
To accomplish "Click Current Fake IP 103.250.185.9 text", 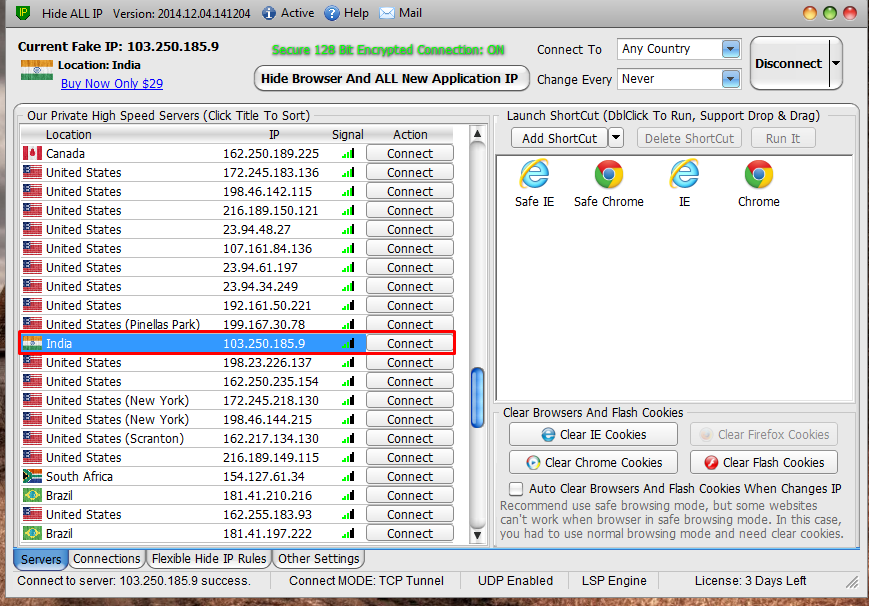I will point(118,46).
